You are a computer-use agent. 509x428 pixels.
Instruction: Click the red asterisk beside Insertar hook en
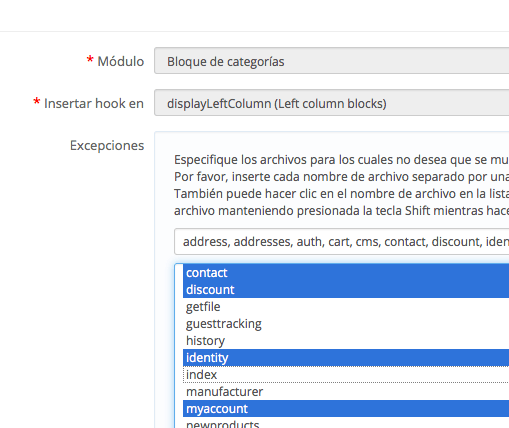tap(37, 102)
